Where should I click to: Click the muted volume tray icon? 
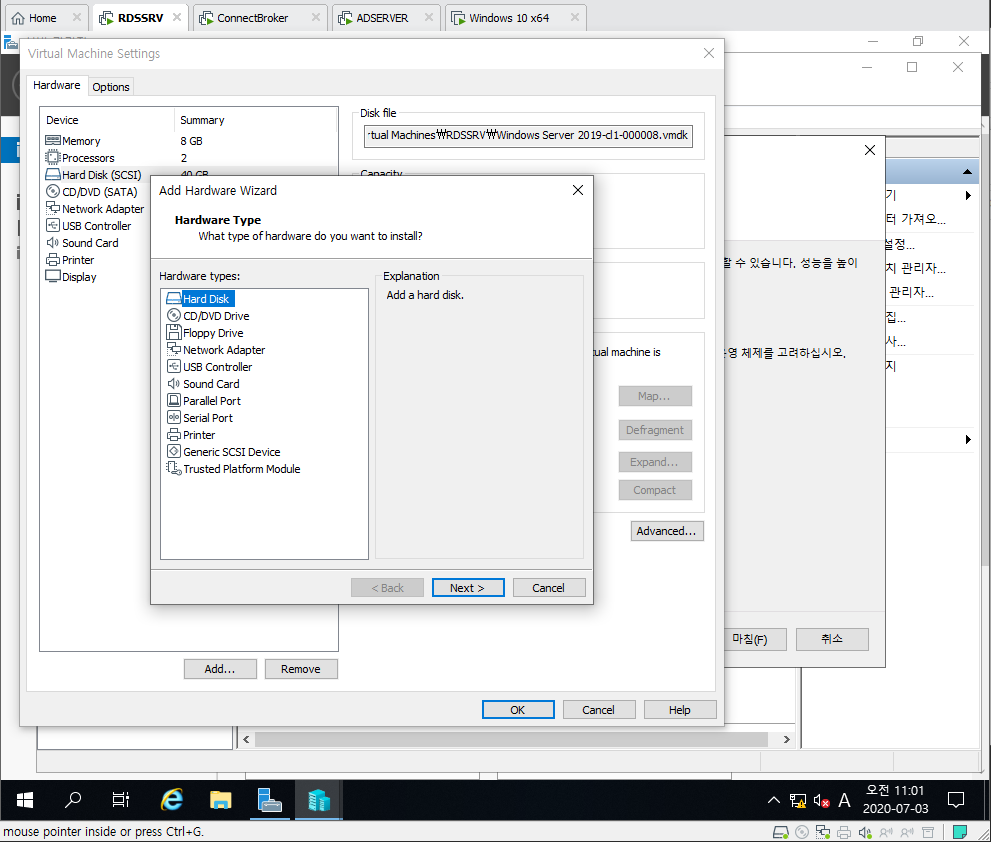pos(821,801)
